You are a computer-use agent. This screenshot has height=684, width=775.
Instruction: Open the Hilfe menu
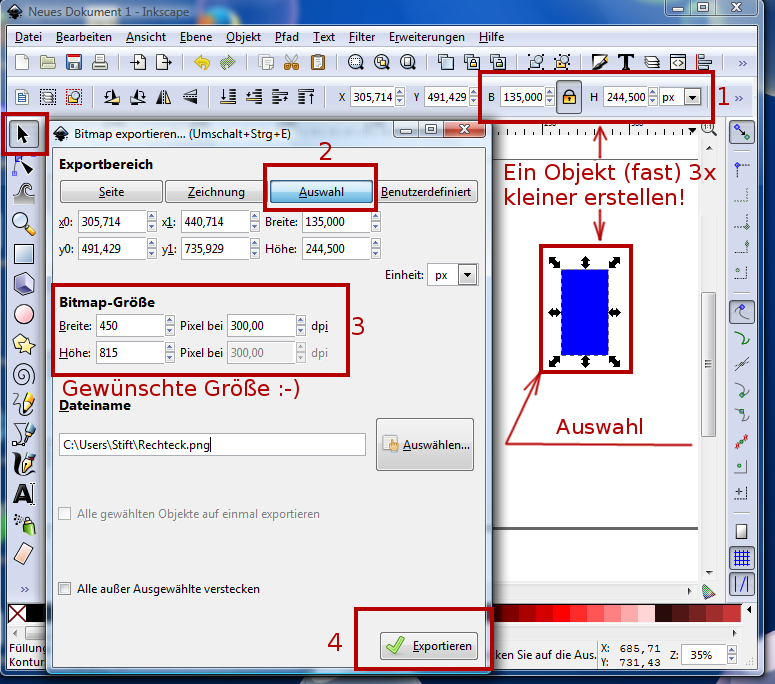[x=491, y=37]
